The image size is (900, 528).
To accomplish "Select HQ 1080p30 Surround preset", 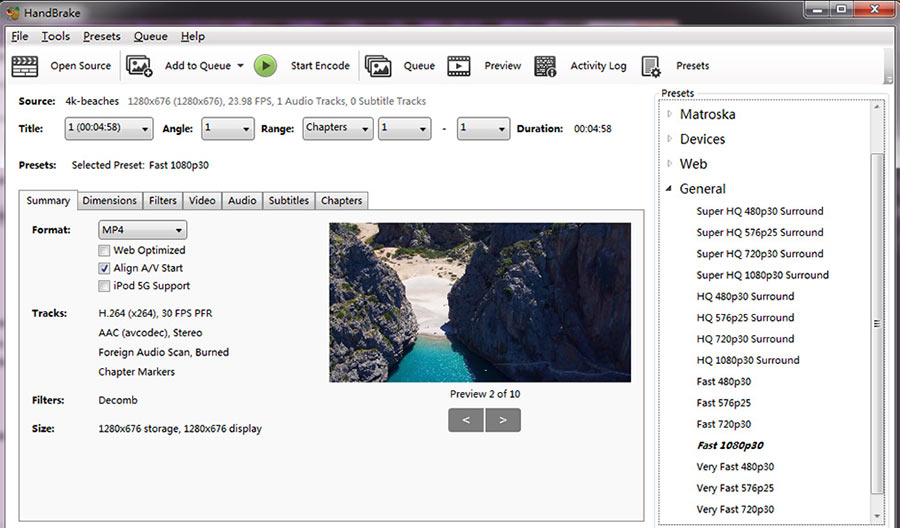I will (748, 360).
